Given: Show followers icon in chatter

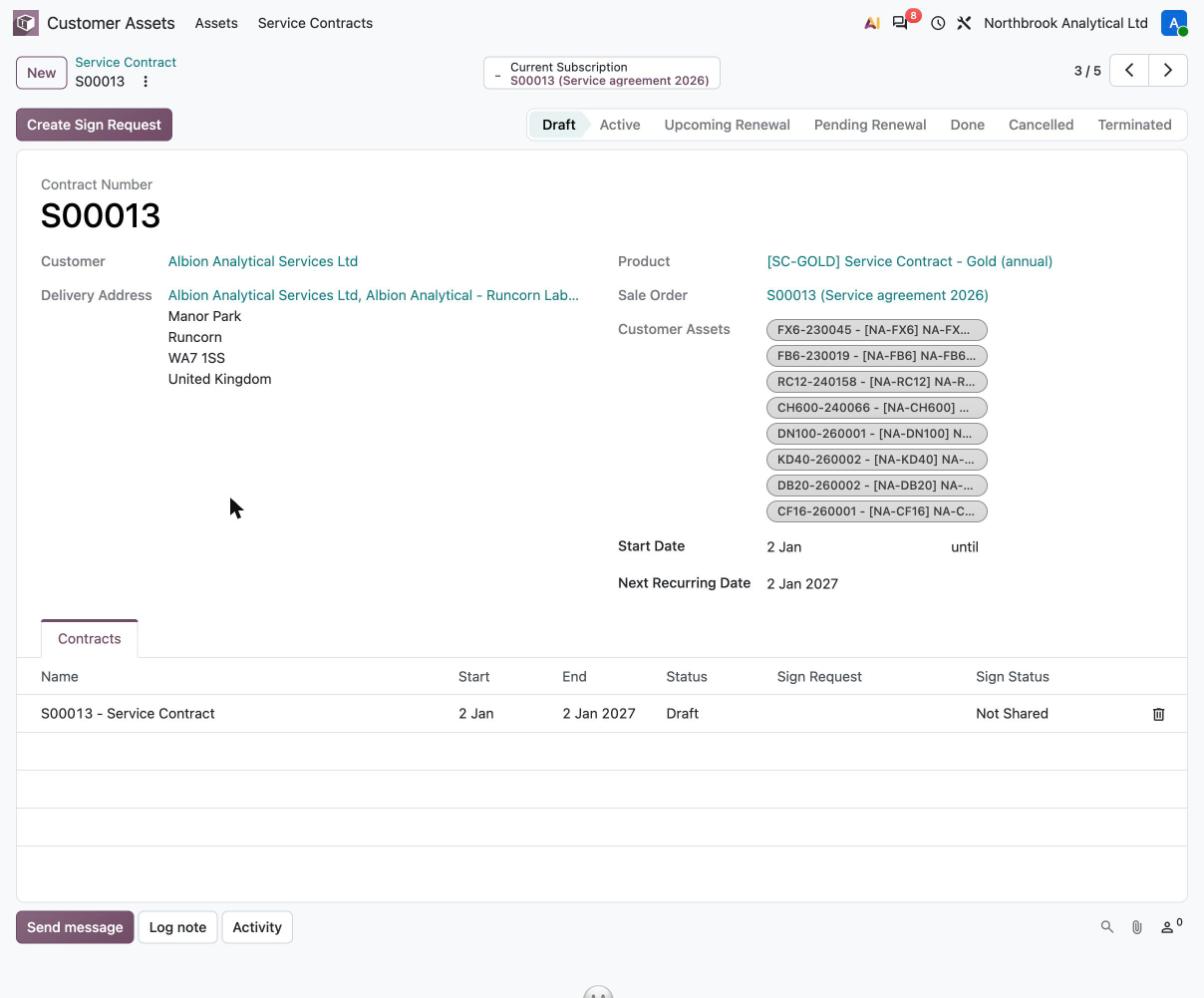Looking at the screenshot, I should coord(1171,926).
